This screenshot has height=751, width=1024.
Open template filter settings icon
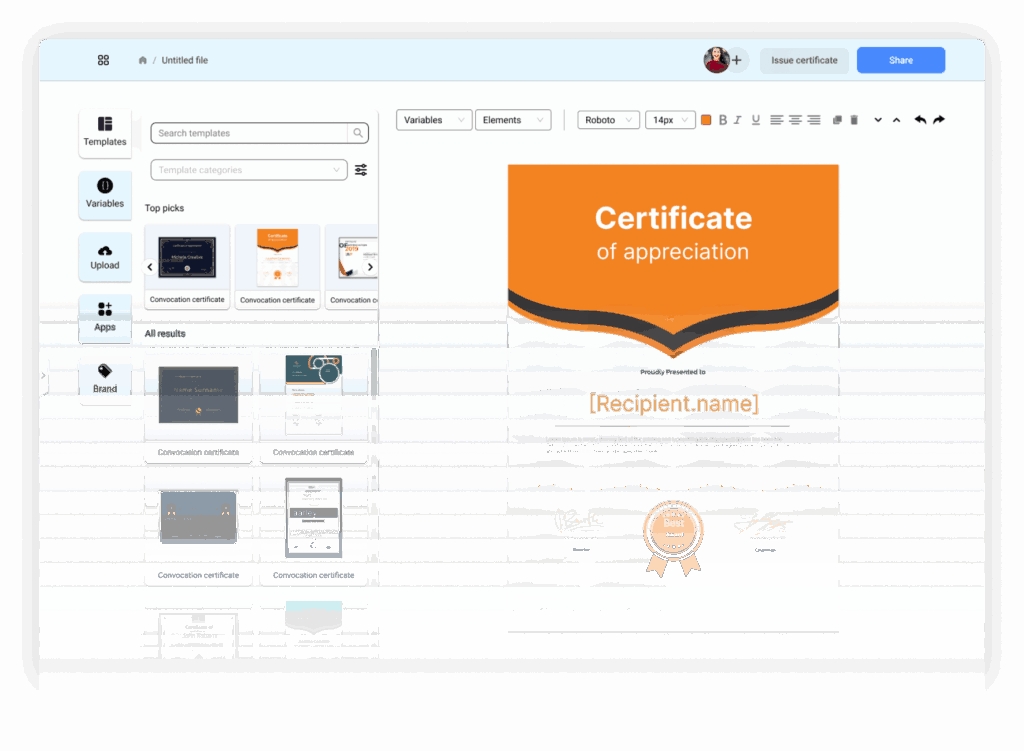click(x=361, y=170)
